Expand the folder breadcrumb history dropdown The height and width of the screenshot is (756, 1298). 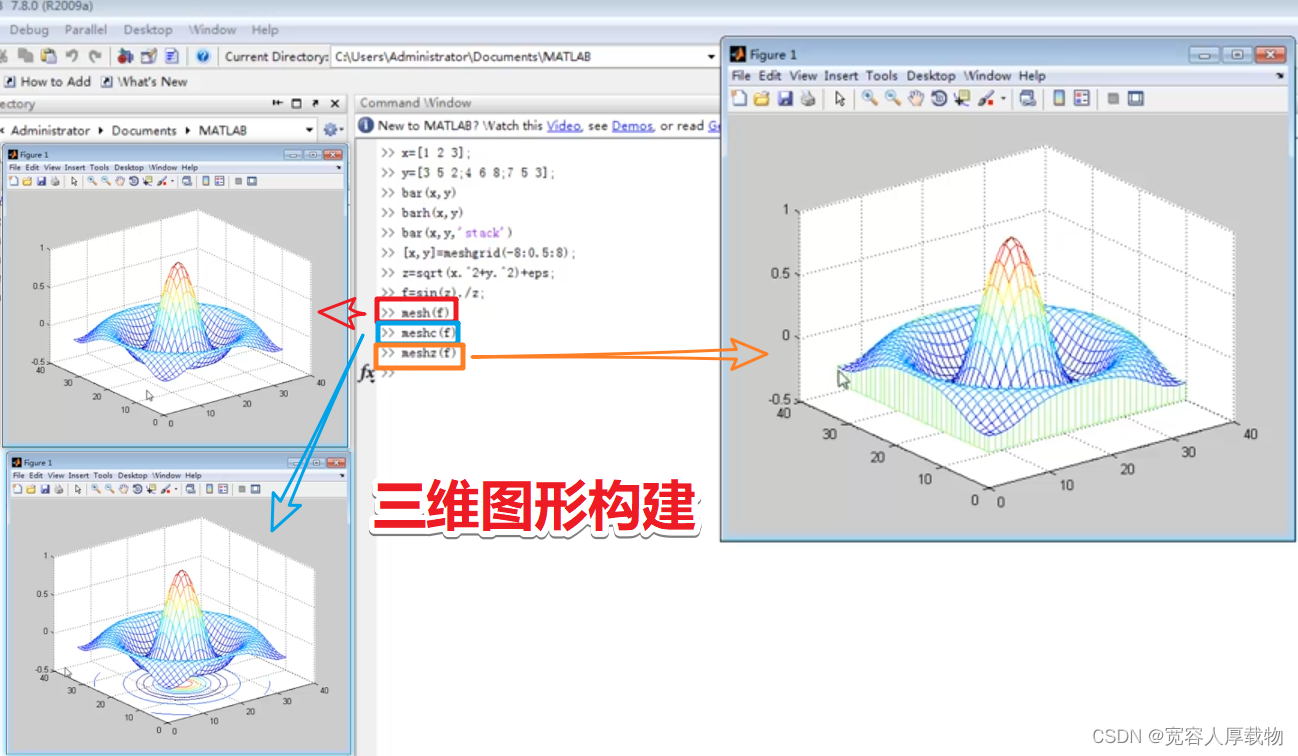(309, 130)
